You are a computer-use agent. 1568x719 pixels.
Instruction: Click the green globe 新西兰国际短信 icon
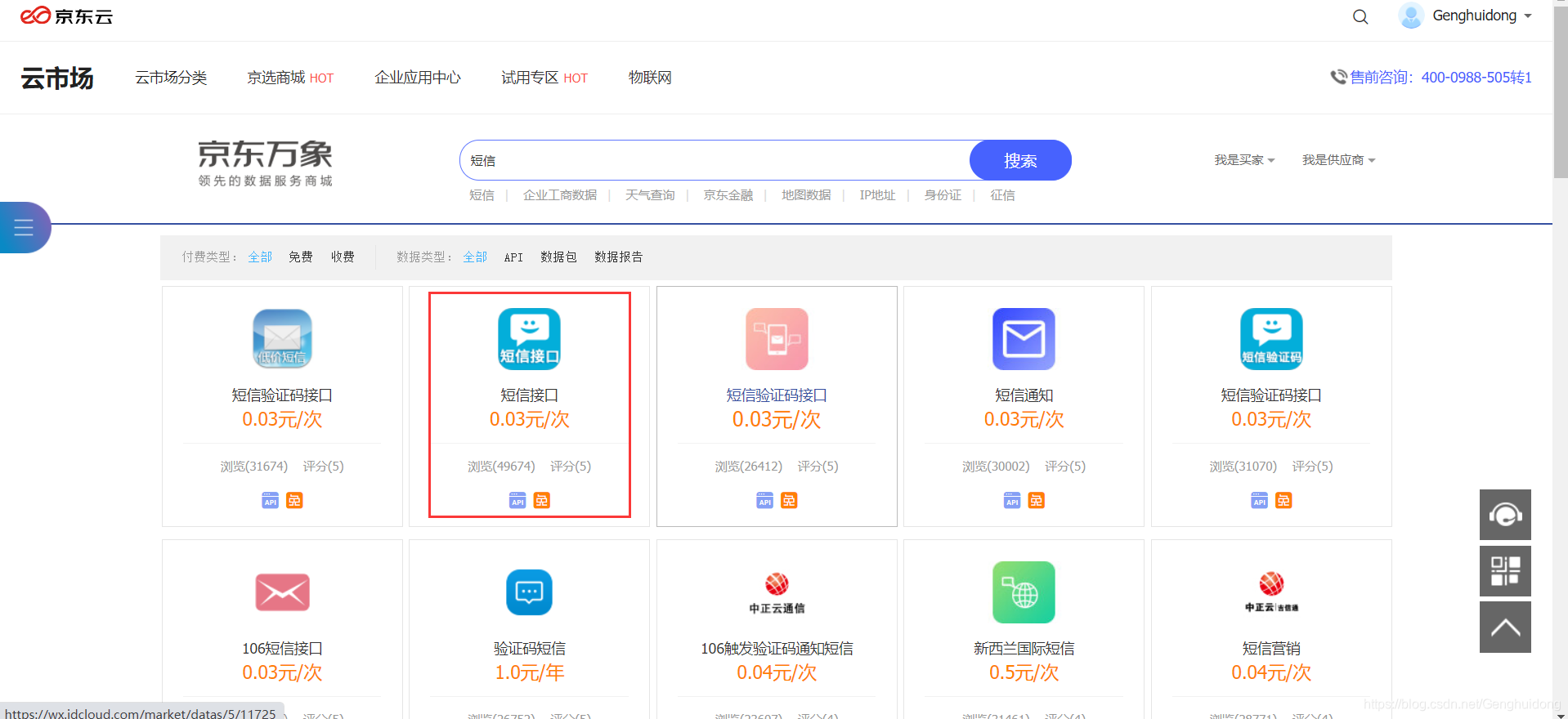(1024, 592)
